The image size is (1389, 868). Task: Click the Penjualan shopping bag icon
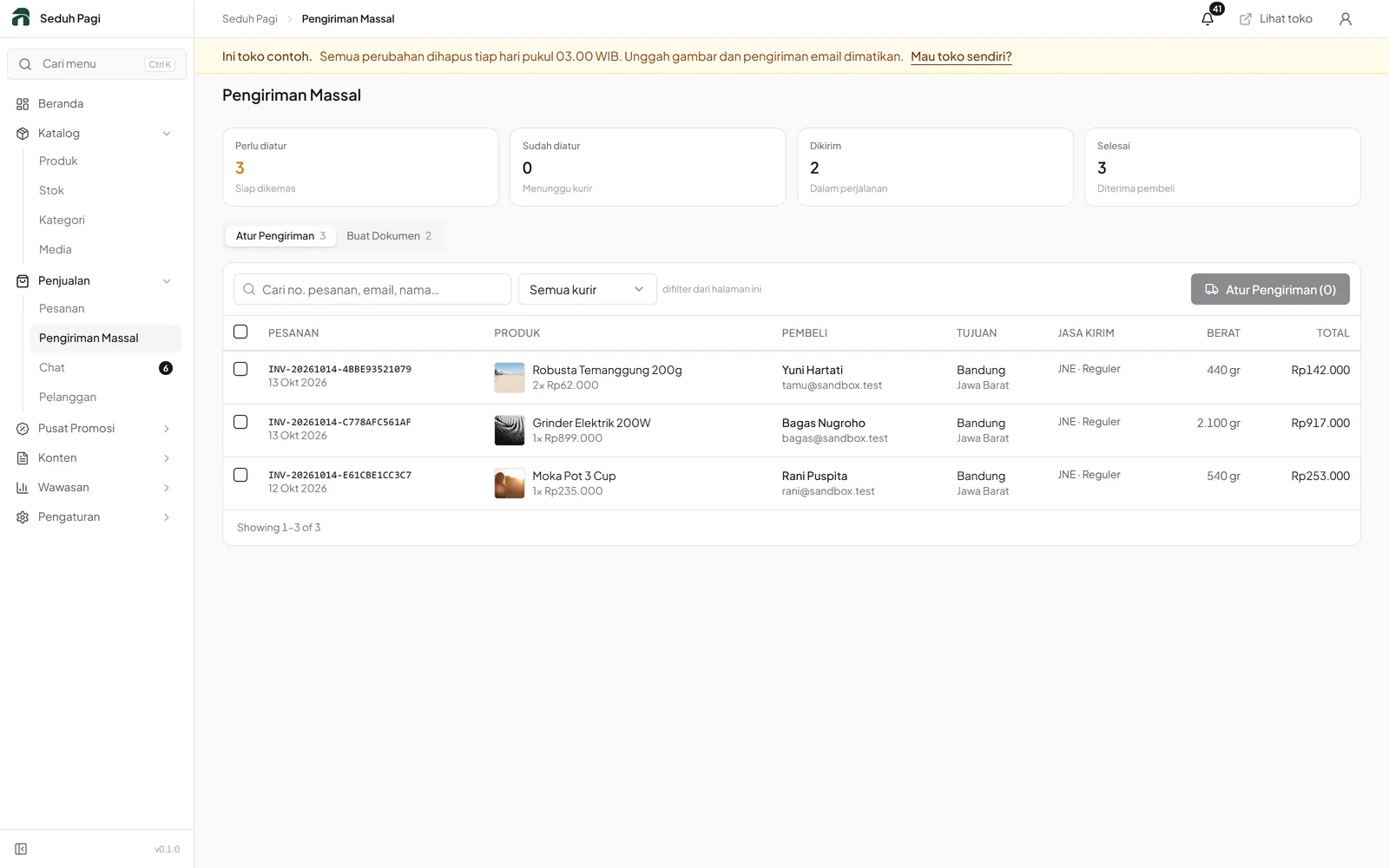click(23, 281)
